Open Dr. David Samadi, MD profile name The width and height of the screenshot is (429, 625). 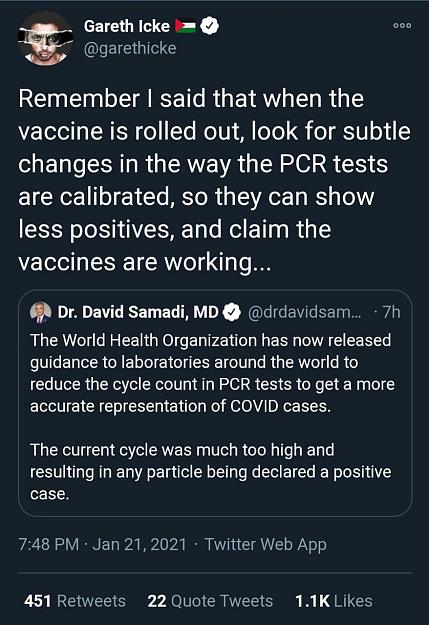click(x=138, y=312)
